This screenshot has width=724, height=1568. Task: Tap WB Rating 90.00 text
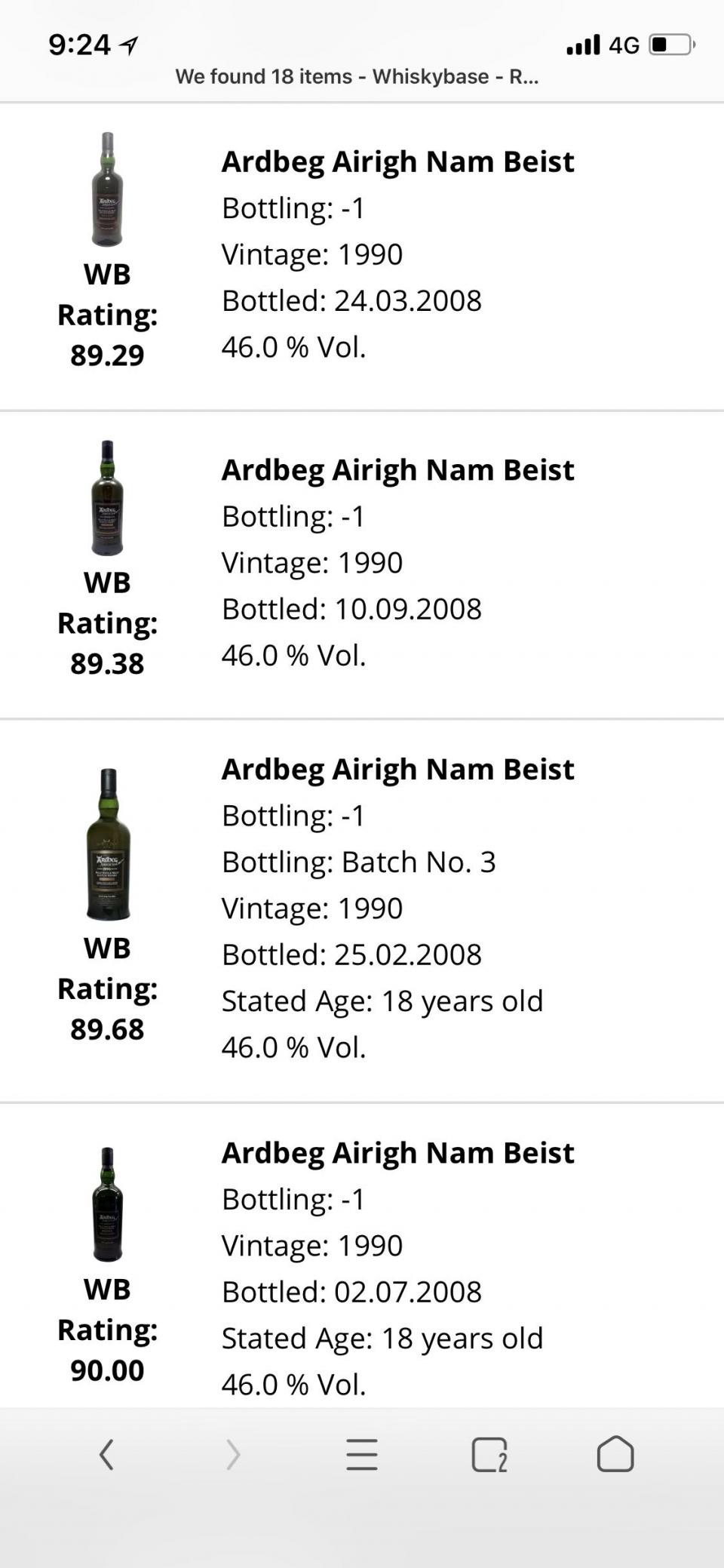(x=107, y=1330)
